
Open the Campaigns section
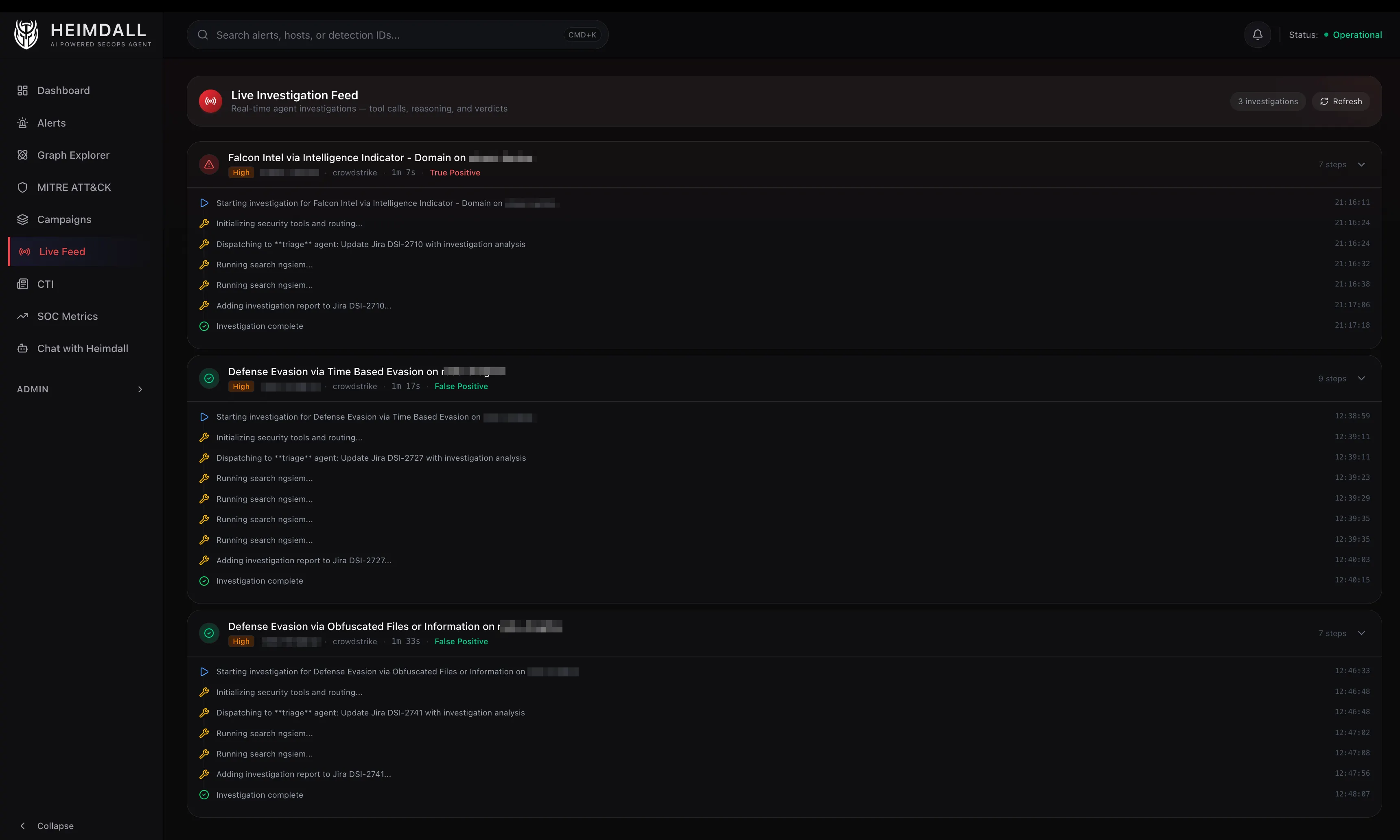click(x=64, y=219)
